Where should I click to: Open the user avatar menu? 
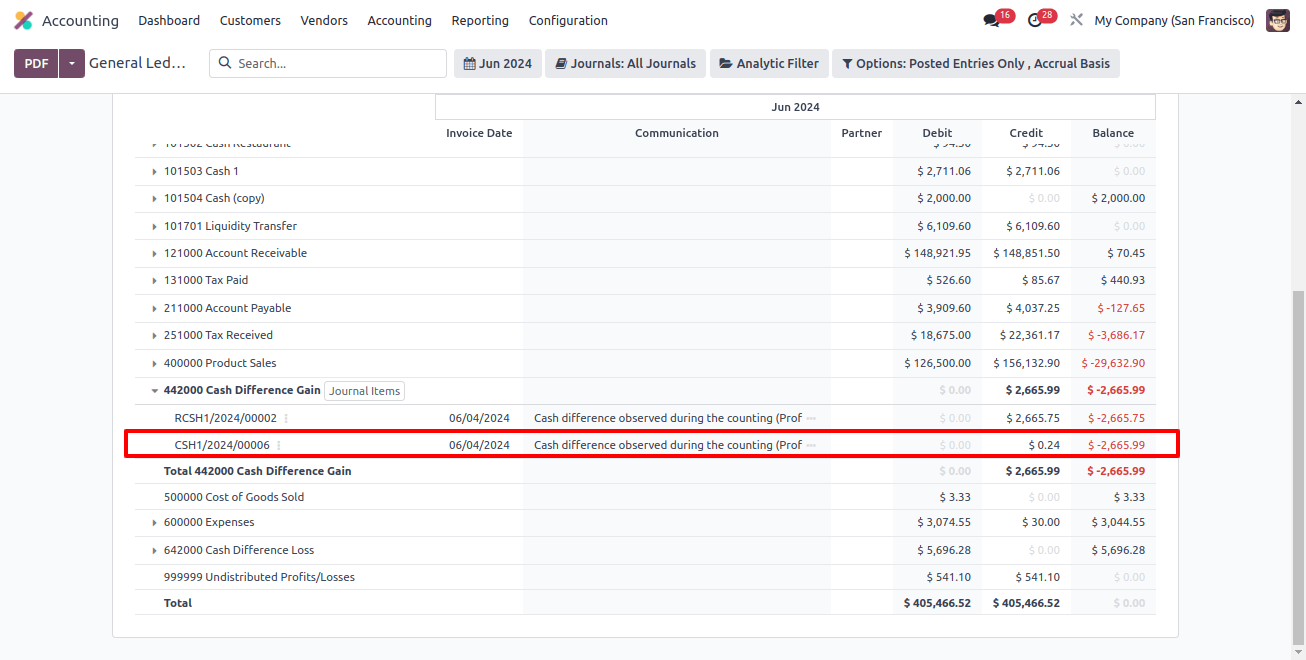[x=1278, y=20]
